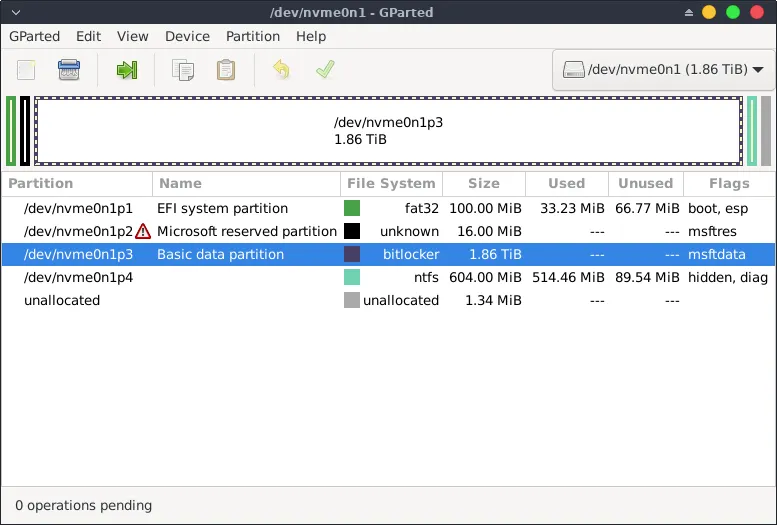777x525 pixels.
Task: Click the teal ntfs color swatch
Action: [352, 277]
